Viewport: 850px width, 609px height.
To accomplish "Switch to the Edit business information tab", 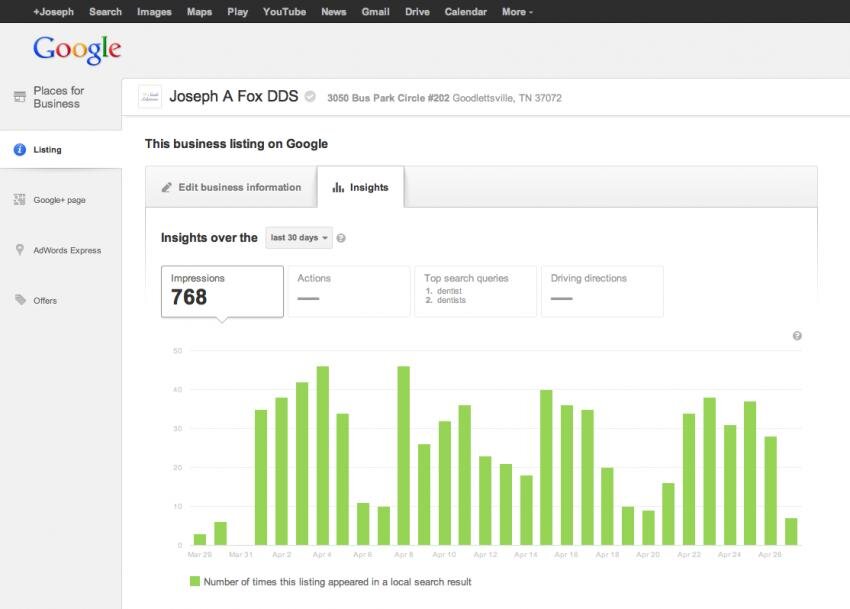I will pos(231,187).
